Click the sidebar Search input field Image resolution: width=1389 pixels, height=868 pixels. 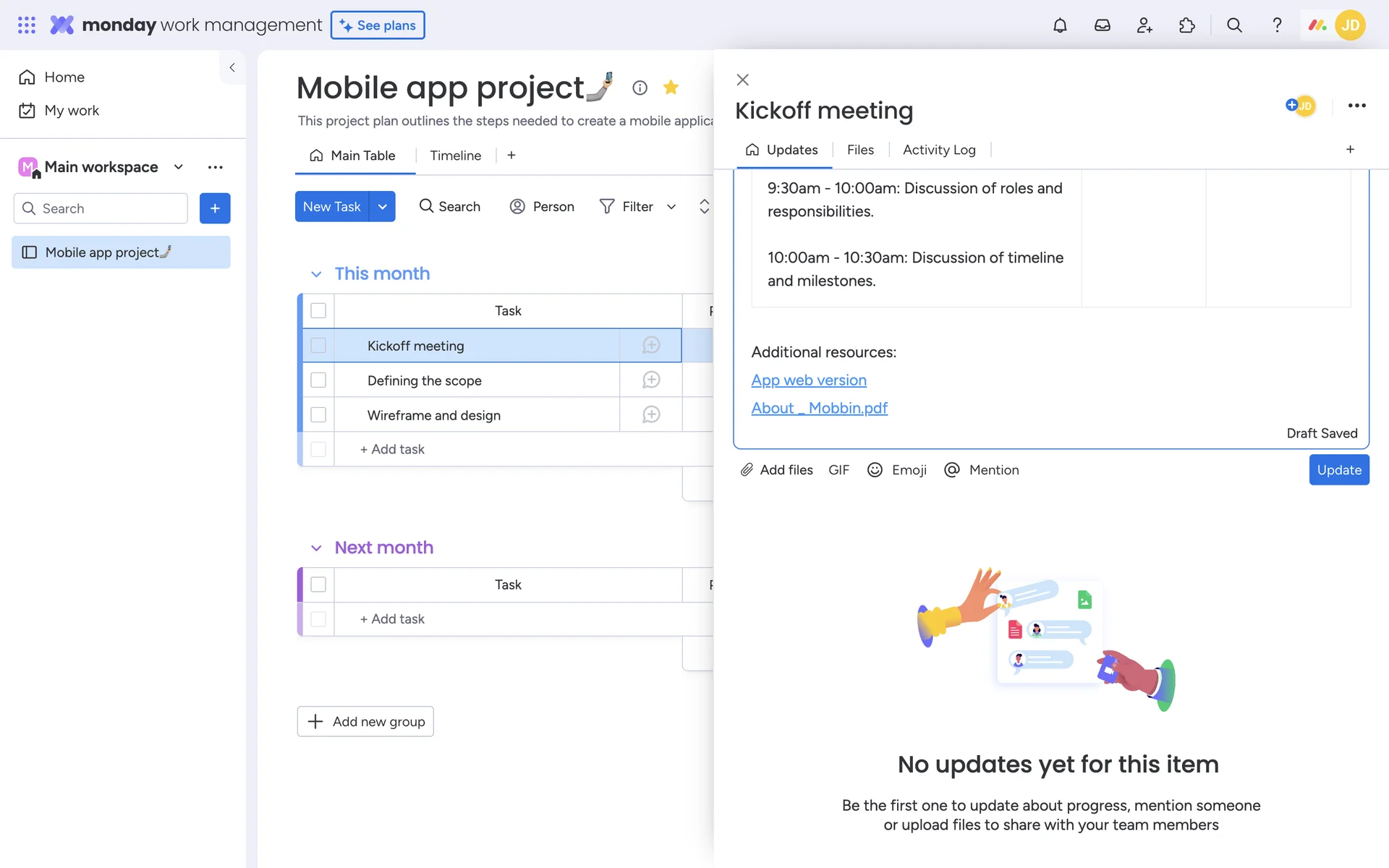point(109,208)
